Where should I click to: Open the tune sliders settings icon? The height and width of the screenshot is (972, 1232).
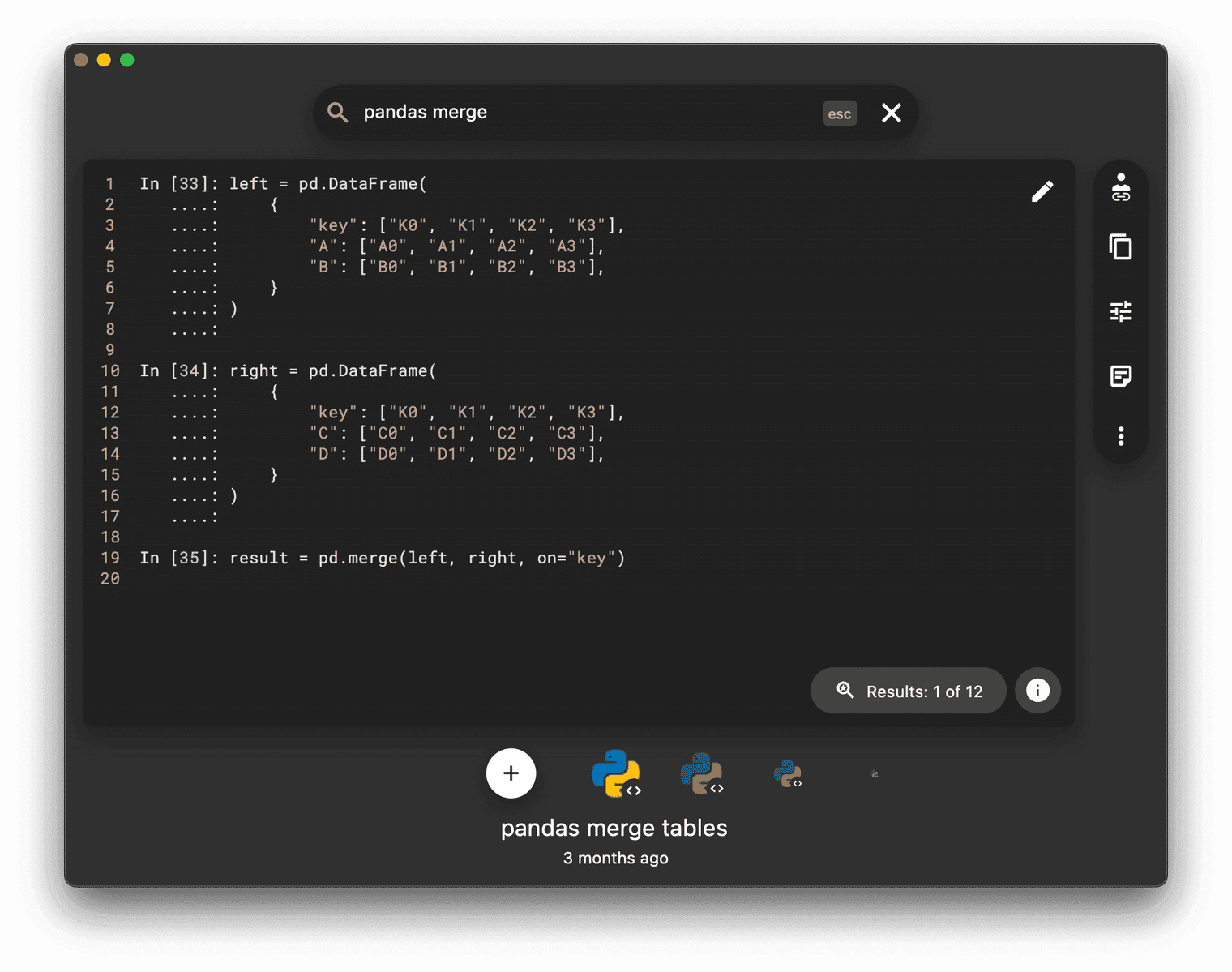pyautogui.click(x=1121, y=311)
